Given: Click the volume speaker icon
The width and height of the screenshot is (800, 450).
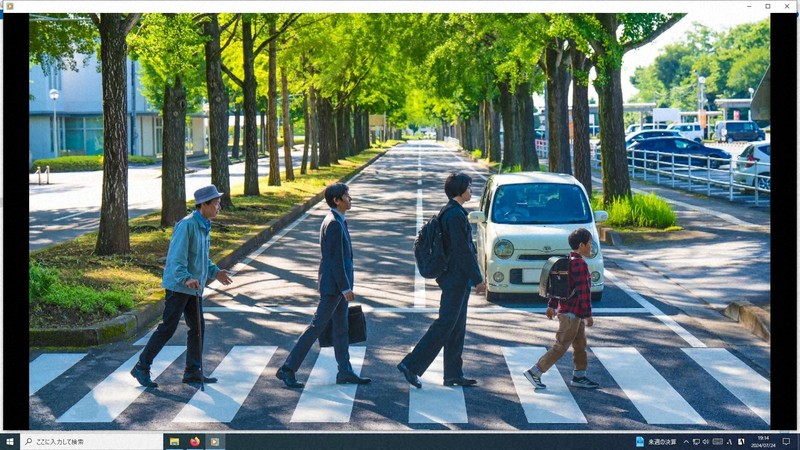Looking at the screenshot, I should (706, 441).
